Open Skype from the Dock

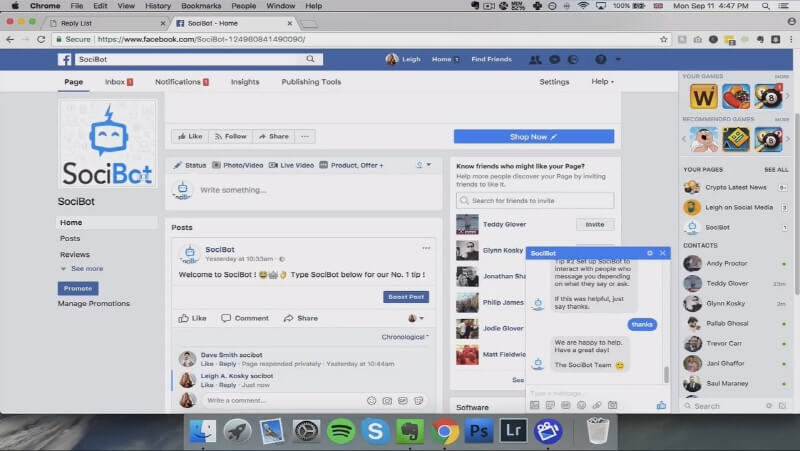pos(376,431)
